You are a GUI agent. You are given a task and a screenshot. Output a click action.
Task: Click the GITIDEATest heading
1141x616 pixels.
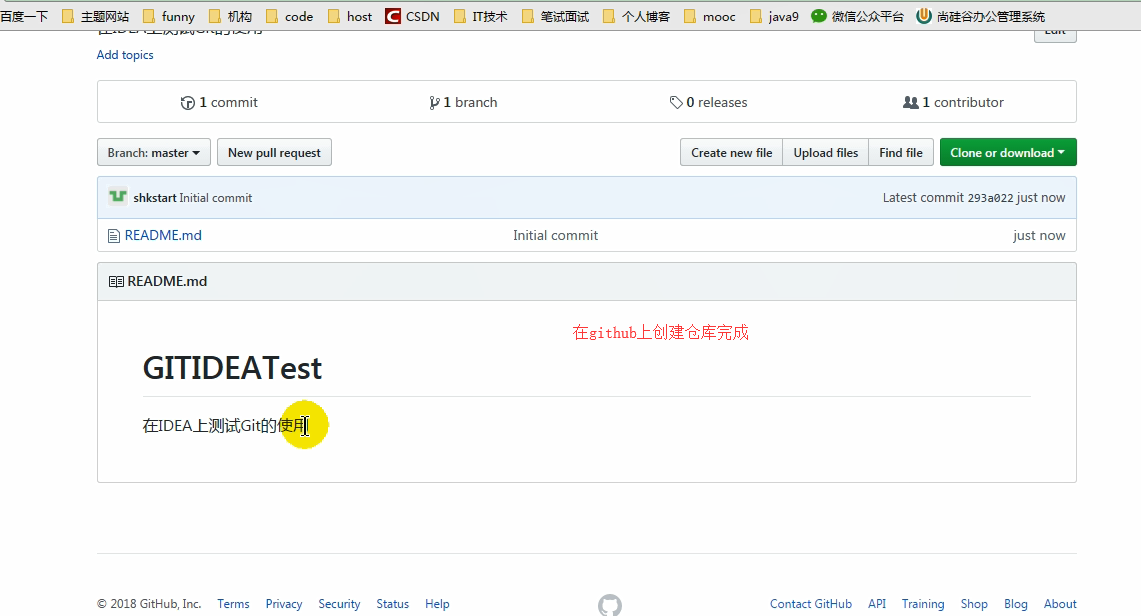click(x=232, y=368)
